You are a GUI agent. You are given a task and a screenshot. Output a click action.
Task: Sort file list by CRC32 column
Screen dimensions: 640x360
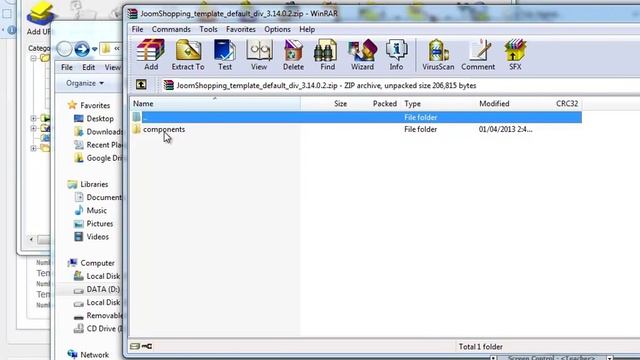tap(566, 104)
